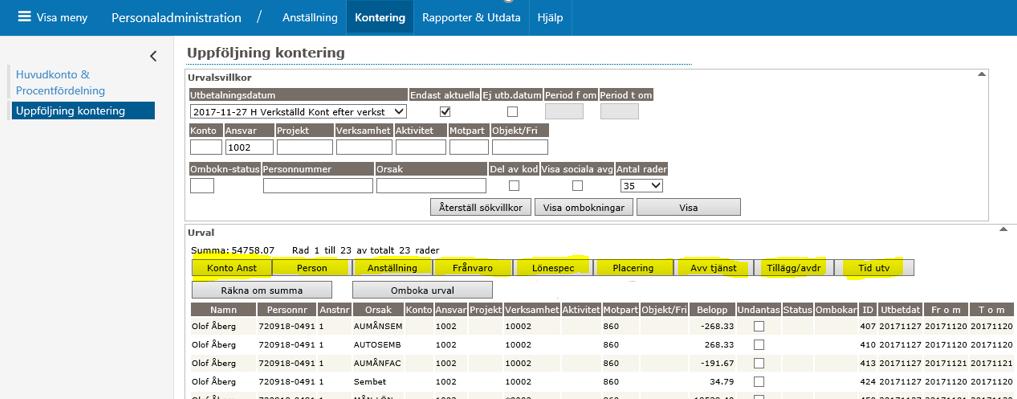The width and height of the screenshot is (1017, 399).
Task: Enable Ej utb.datum checkbox
Action: point(512,112)
